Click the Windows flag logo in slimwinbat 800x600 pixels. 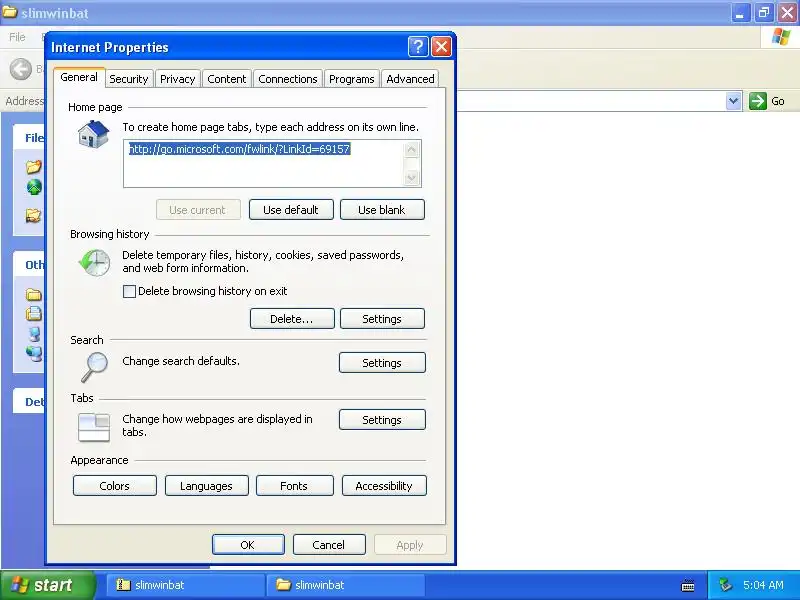click(781, 37)
